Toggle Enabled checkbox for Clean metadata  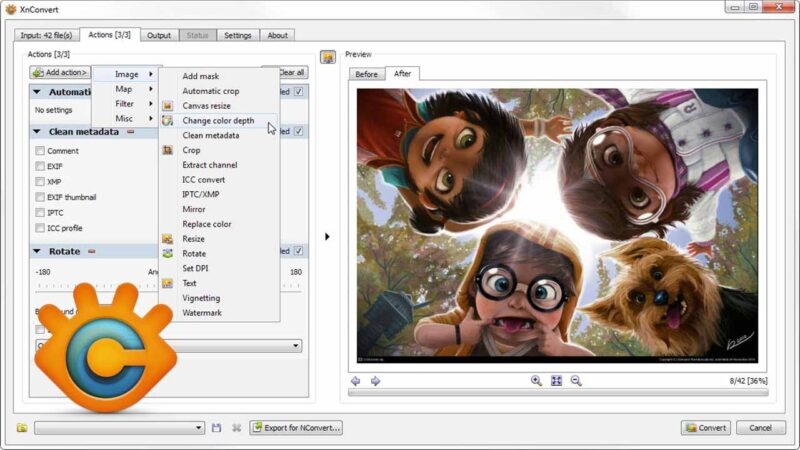coord(298,132)
